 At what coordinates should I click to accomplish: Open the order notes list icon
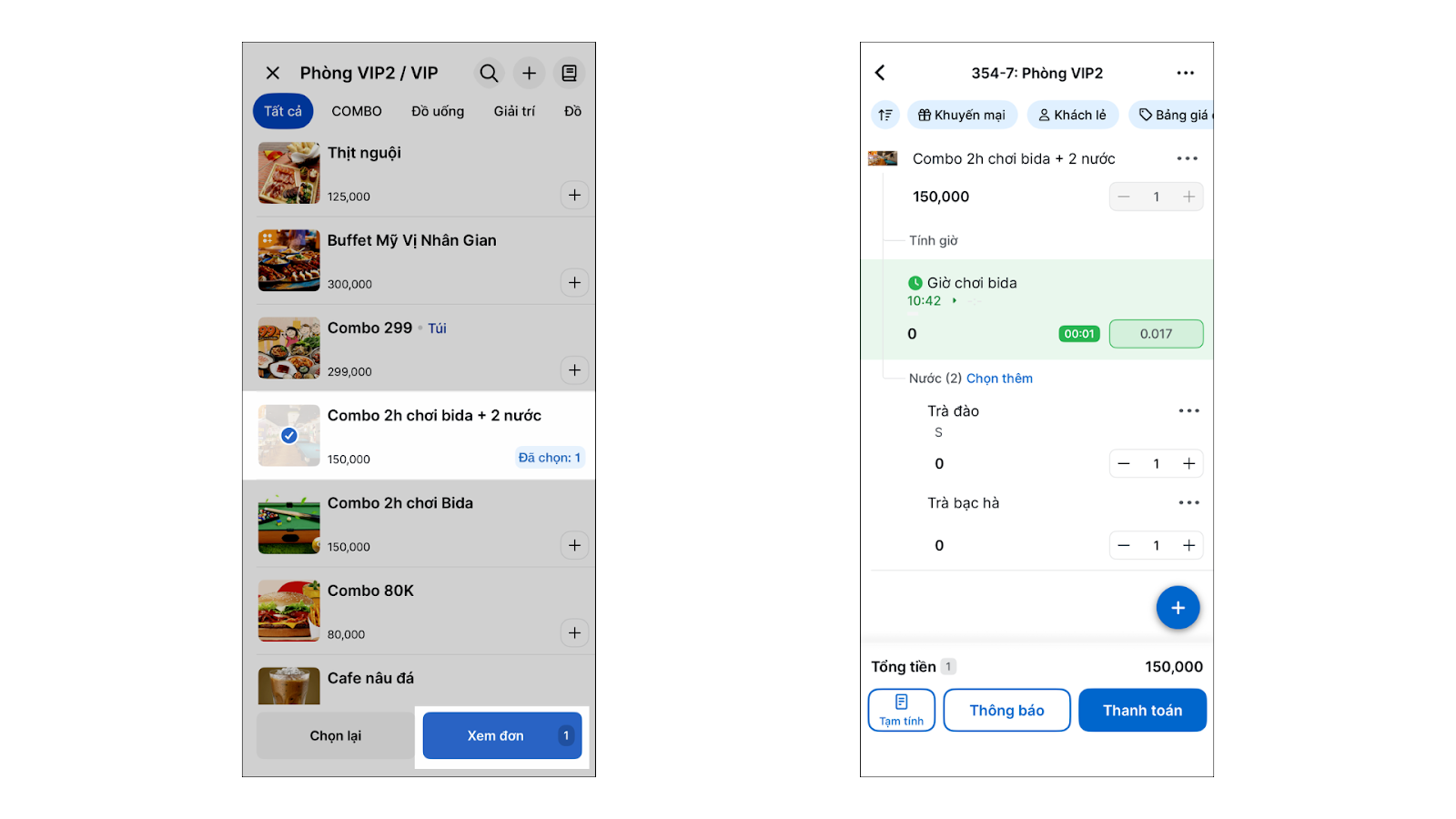[x=570, y=73]
